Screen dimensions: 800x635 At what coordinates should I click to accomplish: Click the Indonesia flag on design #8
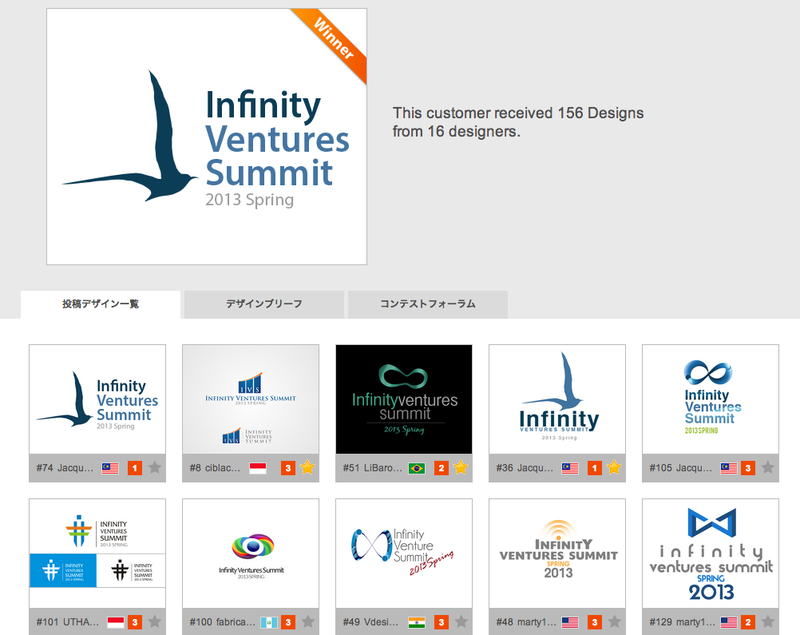tap(258, 468)
